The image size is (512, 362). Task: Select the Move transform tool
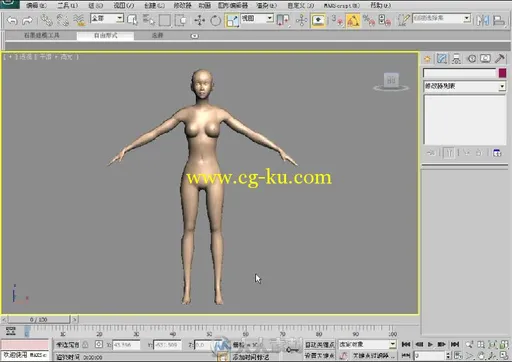click(x=199, y=21)
